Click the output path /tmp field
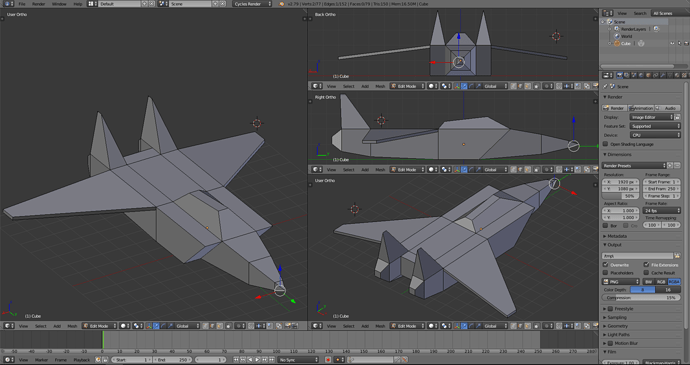This screenshot has width=690, height=365. click(637, 256)
